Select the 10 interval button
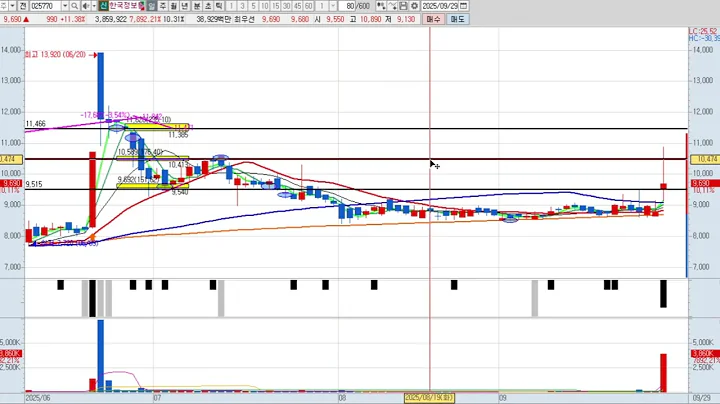 (264, 6)
